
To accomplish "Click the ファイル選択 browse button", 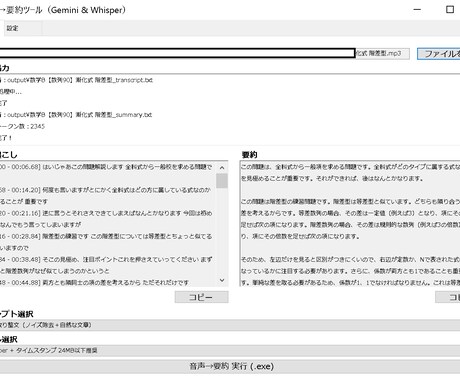I will click(x=439, y=54).
